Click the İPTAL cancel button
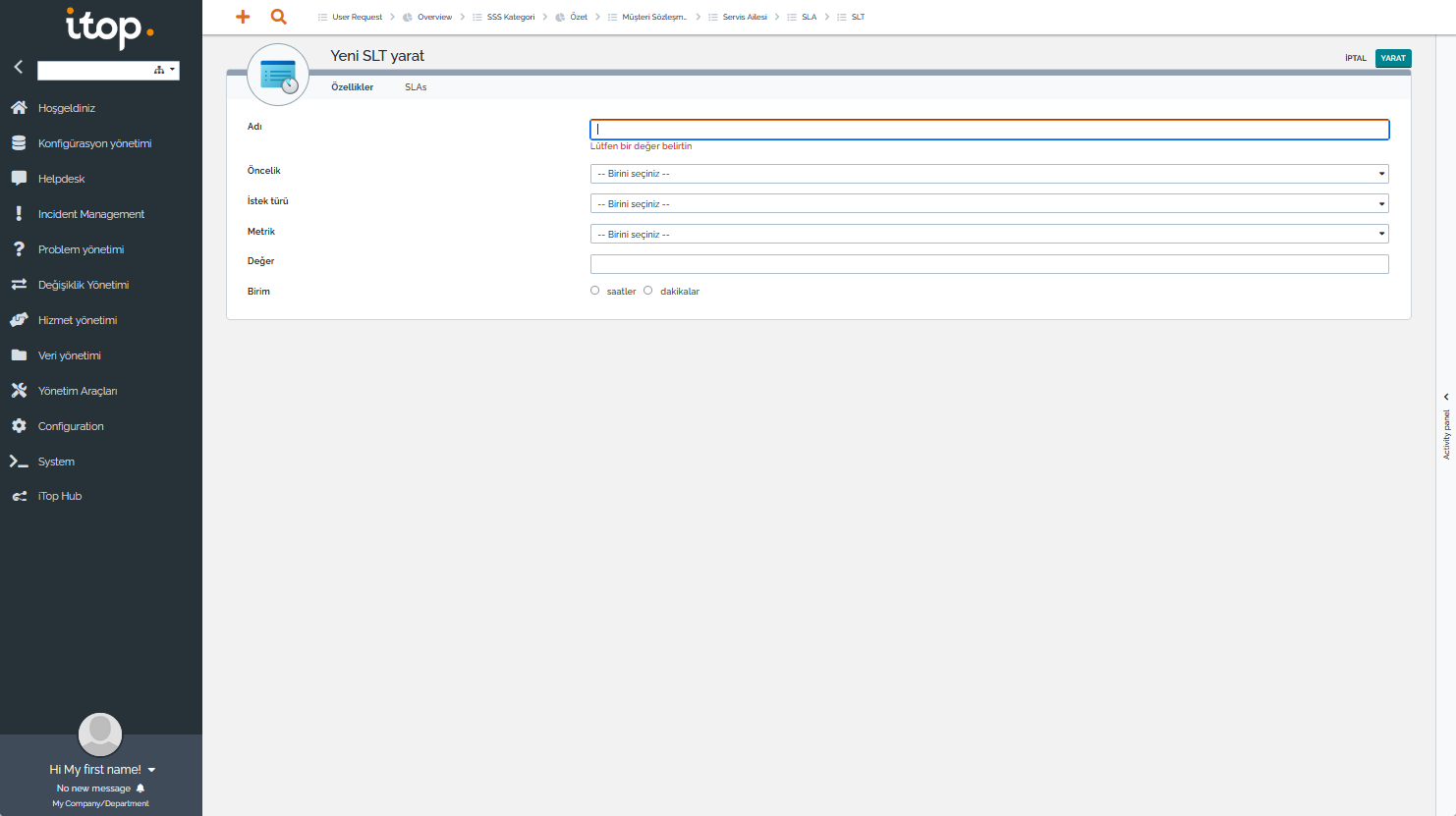This screenshot has width=1456, height=816. tap(1356, 58)
